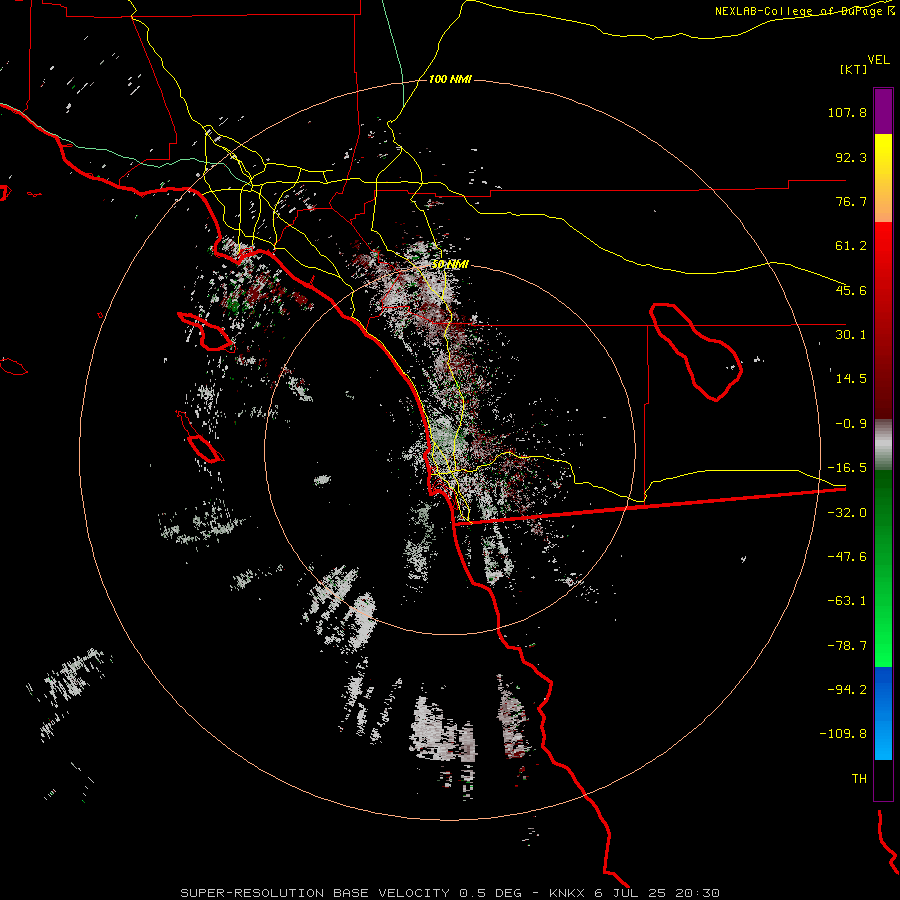900x900 pixels.
Task: Pick the purple segment of velocity color bar
Action: (883, 111)
